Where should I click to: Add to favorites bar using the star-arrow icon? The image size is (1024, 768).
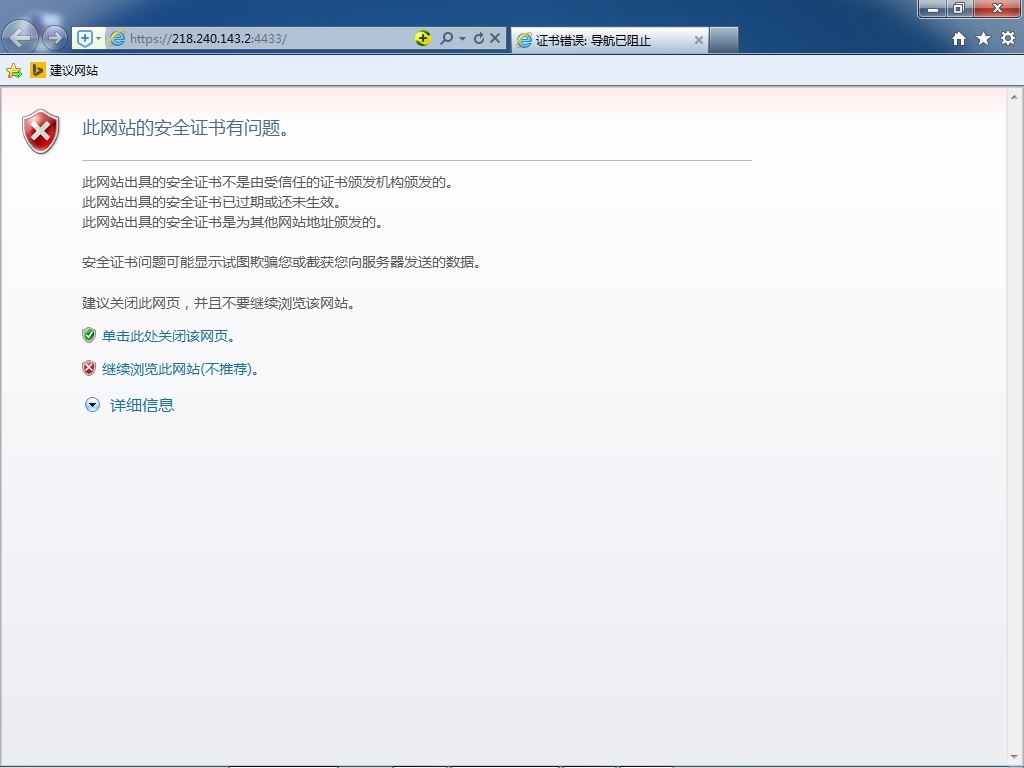(x=14, y=70)
